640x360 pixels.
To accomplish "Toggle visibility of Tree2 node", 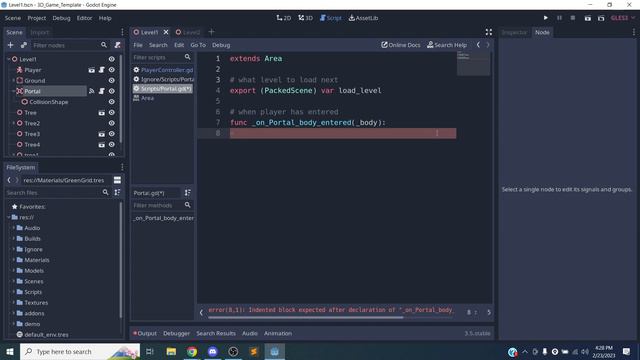I will (x=111, y=123).
